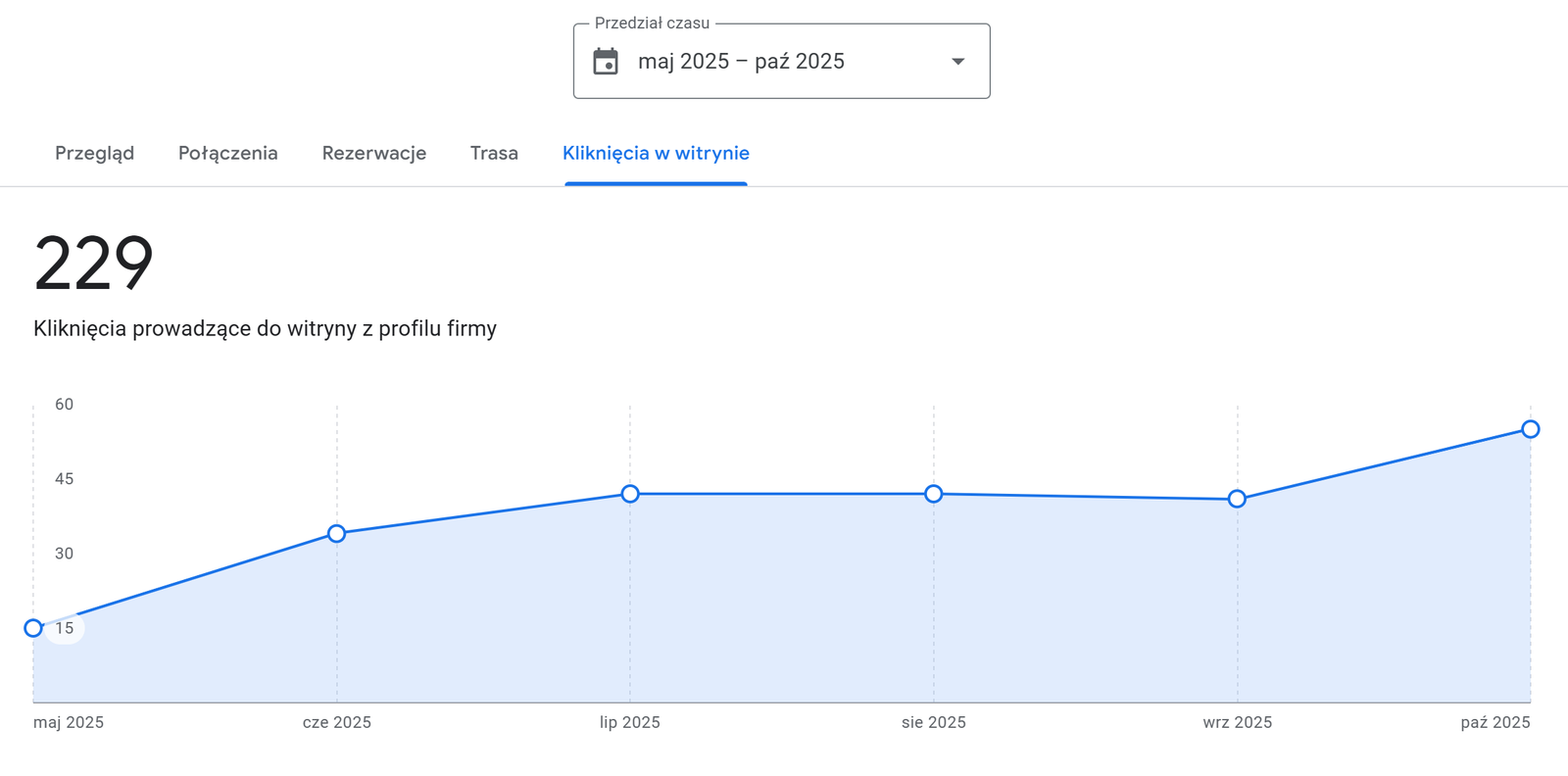Screen dimensions: 1568x776
Task: Click the 'Przedział czasu' field label
Action: [652, 24]
